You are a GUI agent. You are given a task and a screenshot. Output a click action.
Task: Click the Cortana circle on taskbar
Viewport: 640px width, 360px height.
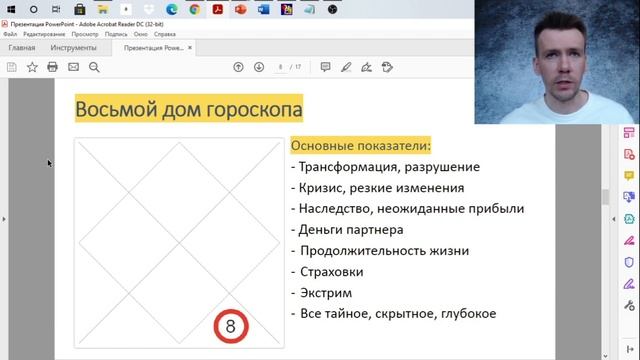point(33,9)
